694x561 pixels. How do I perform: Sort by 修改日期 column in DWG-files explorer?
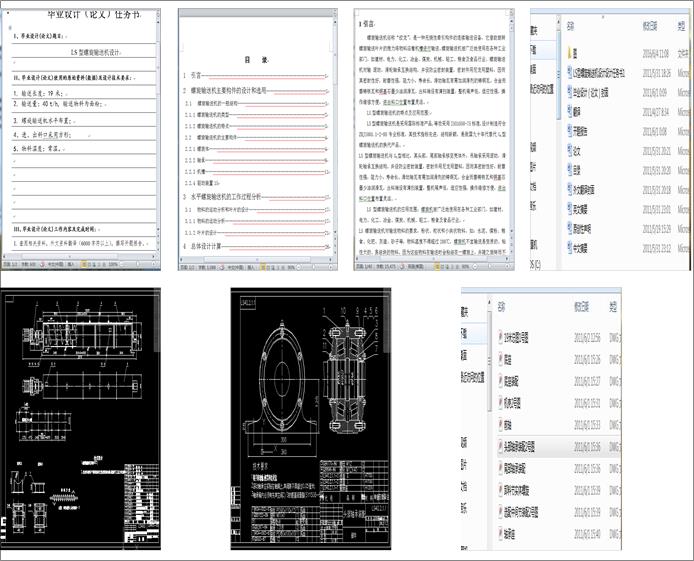pyautogui.click(x=581, y=306)
